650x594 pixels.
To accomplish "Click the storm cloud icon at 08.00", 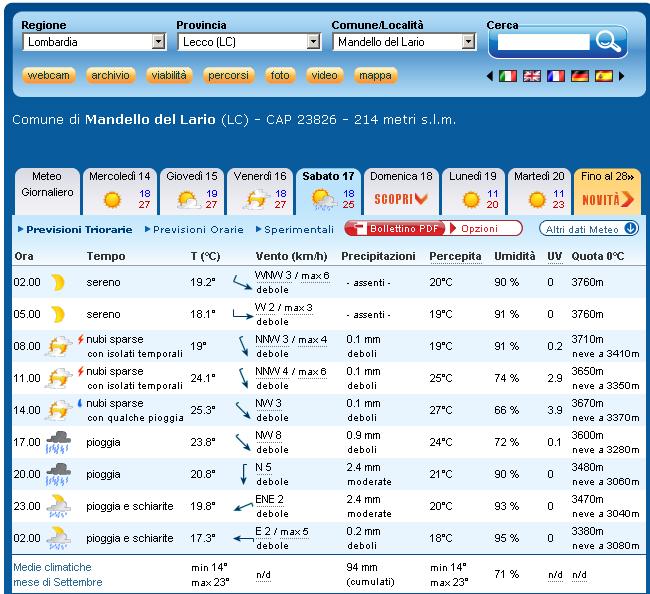I will [x=58, y=347].
